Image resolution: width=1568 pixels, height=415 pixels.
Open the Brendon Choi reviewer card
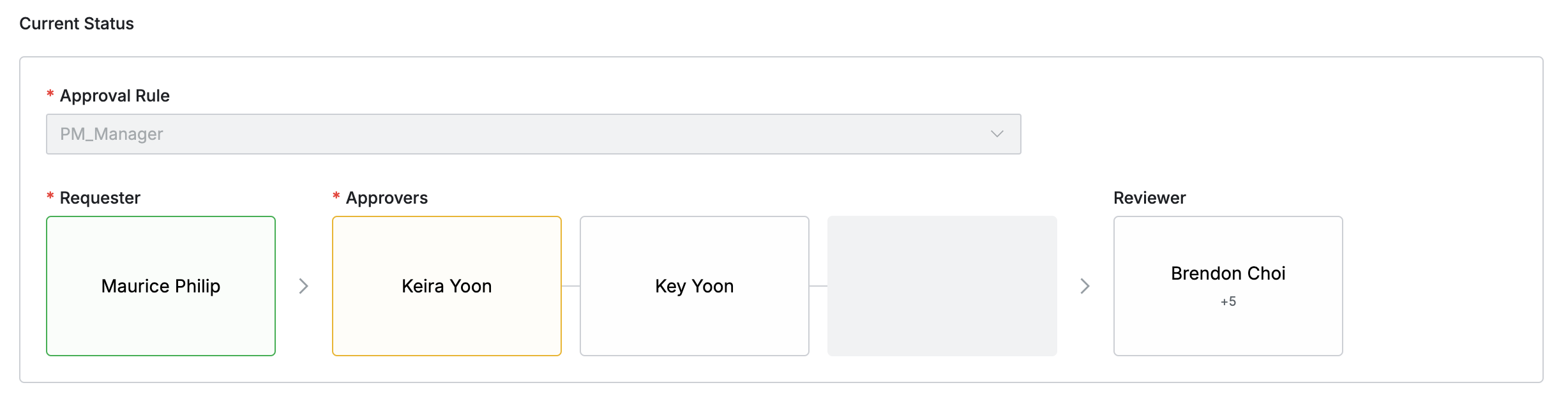pyautogui.click(x=1228, y=273)
